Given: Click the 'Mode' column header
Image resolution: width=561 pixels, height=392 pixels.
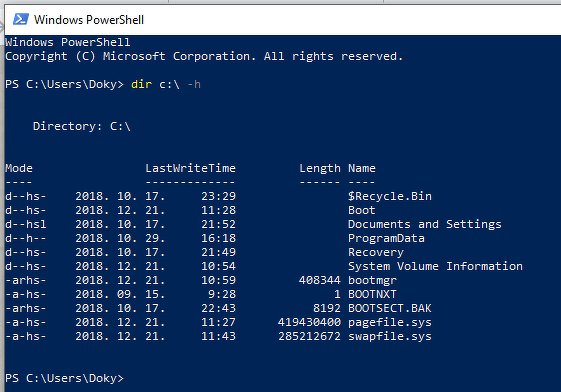Looking at the screenshot, I should point(19,168).
